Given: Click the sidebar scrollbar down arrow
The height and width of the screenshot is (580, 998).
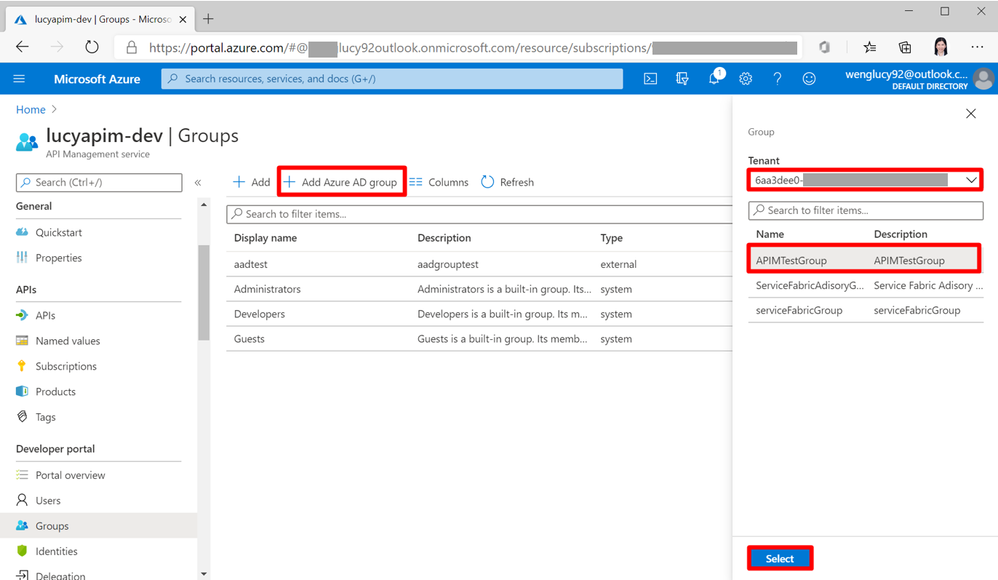Looking at the screenshot, I should pyautogui.click(x=204, y=574).
